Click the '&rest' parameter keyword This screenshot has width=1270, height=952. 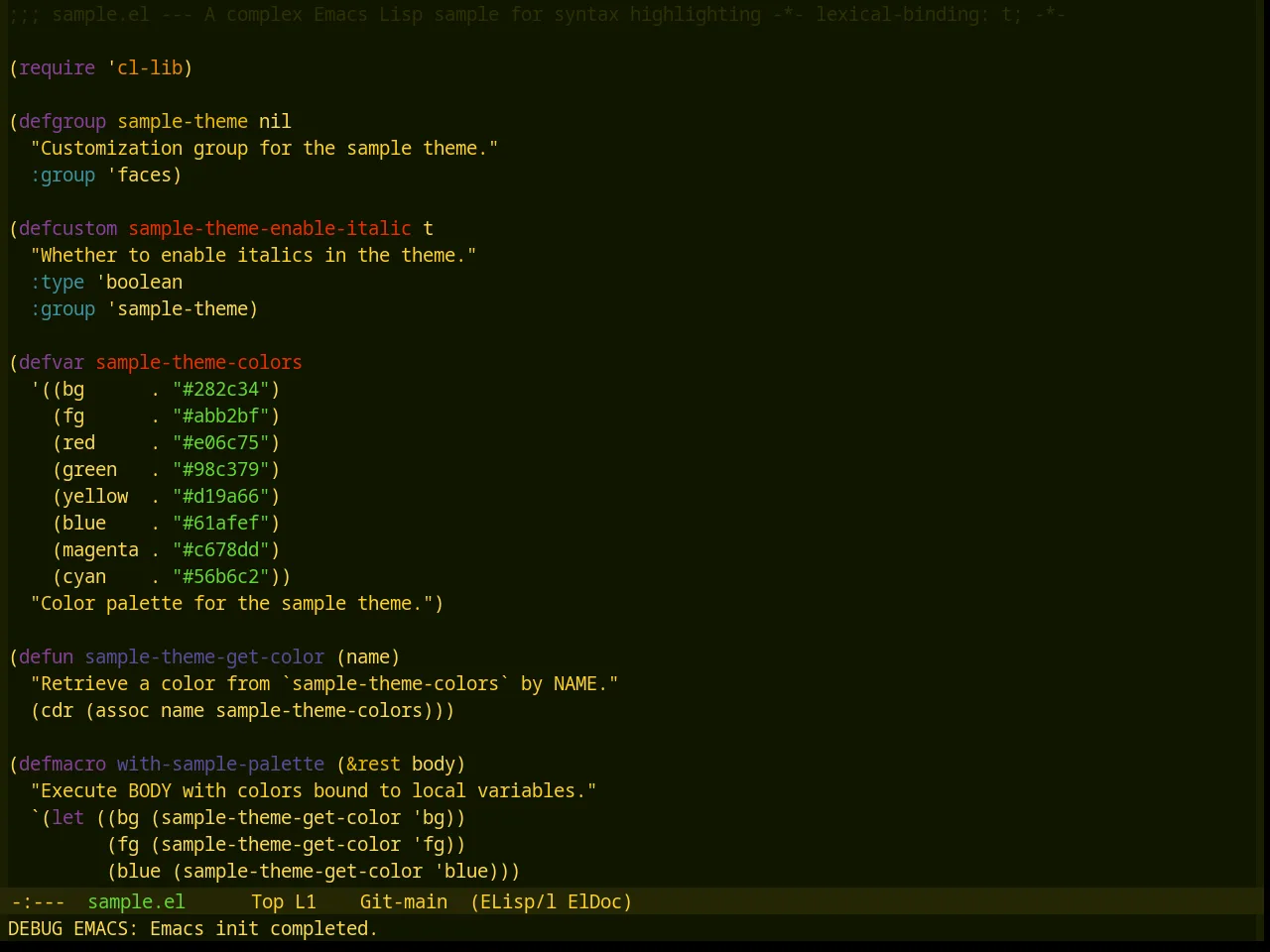point(373,764)
